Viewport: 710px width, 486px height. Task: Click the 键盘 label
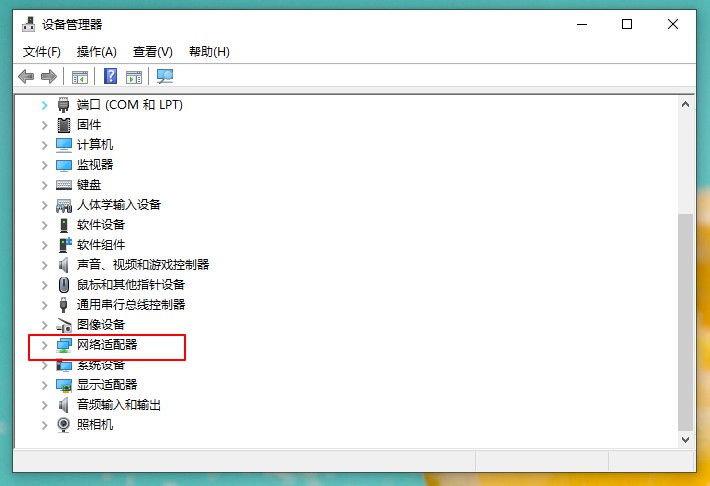(89, 185)
